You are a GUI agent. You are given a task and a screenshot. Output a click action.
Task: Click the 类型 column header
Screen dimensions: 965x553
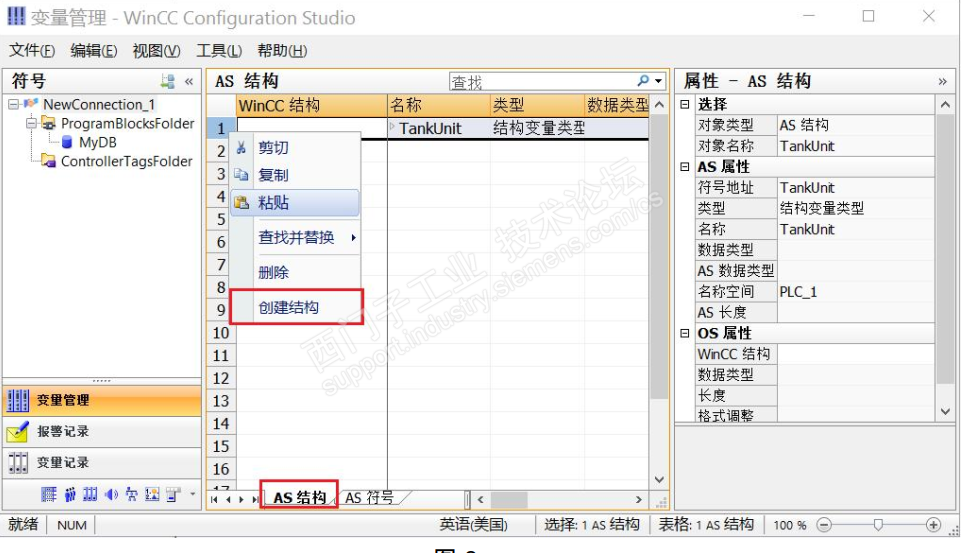537,105
